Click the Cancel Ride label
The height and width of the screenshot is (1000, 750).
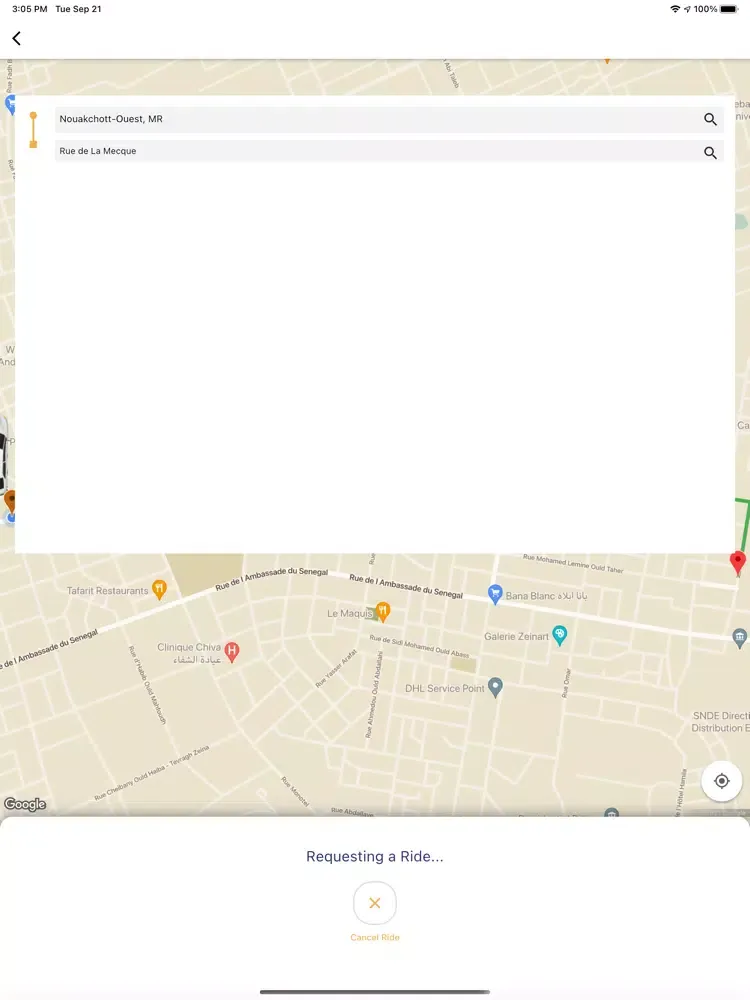point(375,937)
